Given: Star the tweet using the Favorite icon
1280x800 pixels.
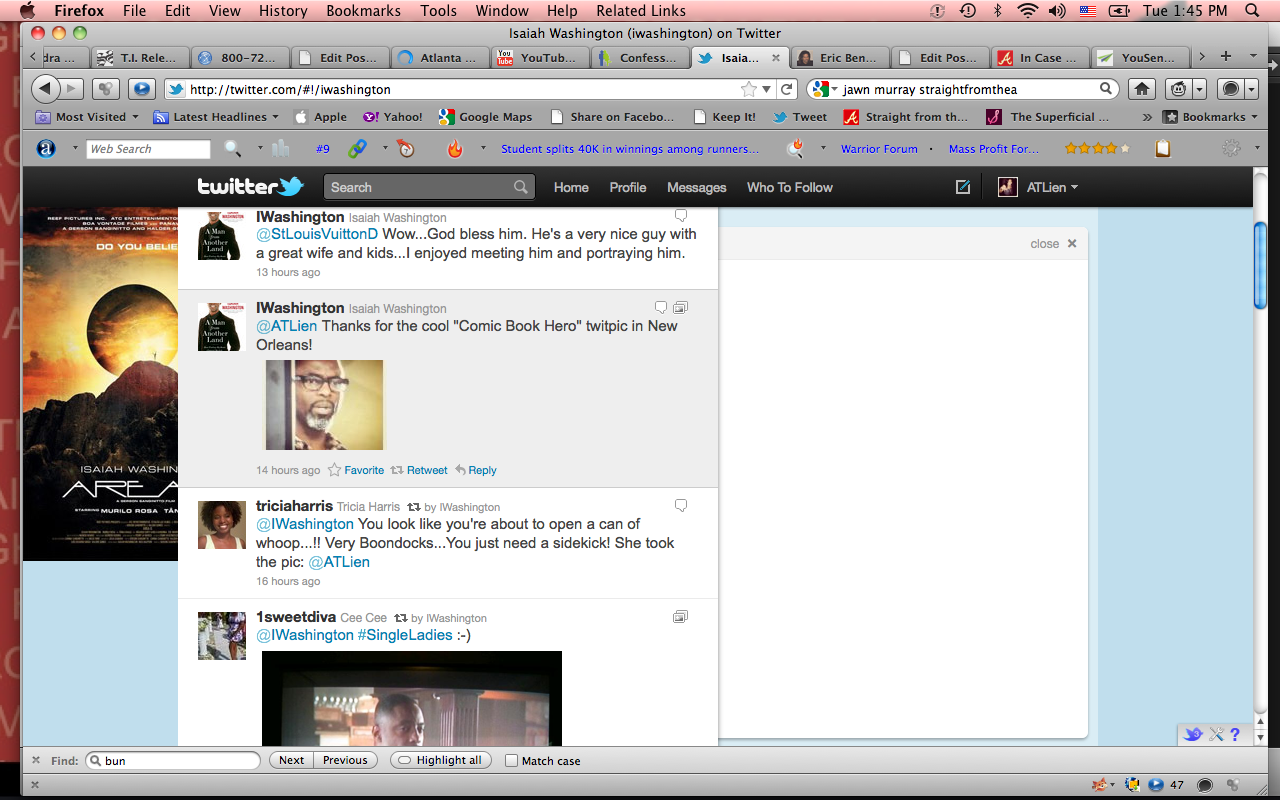Looking at the screenshot, I should pyautogui.click(x=335, y=470).
